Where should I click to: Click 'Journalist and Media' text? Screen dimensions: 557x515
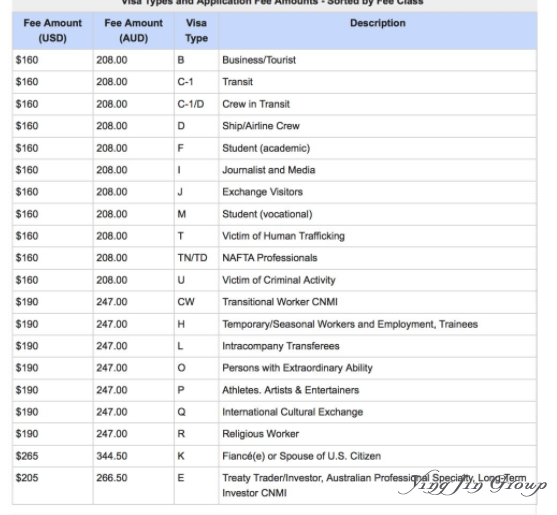coord(269,170)
